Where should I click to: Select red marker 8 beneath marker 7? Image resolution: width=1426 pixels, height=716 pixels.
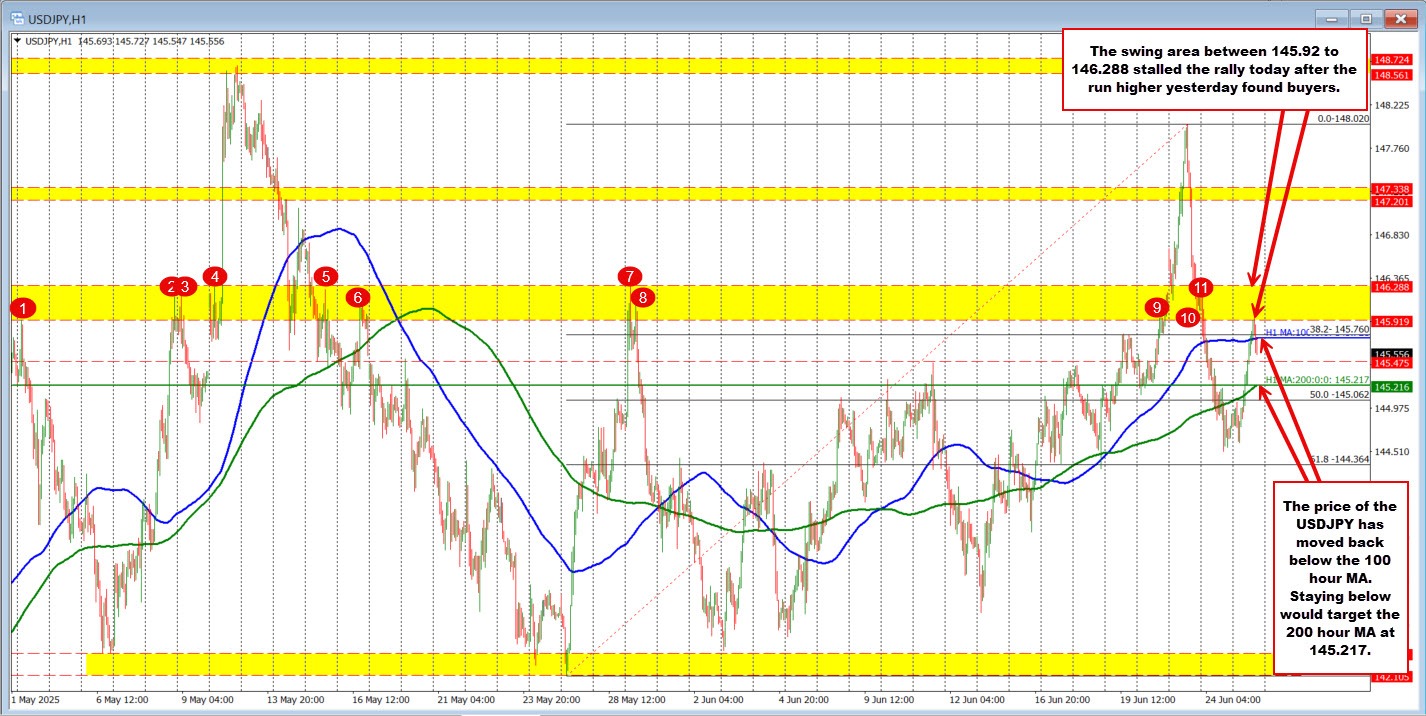pos(643,297)
